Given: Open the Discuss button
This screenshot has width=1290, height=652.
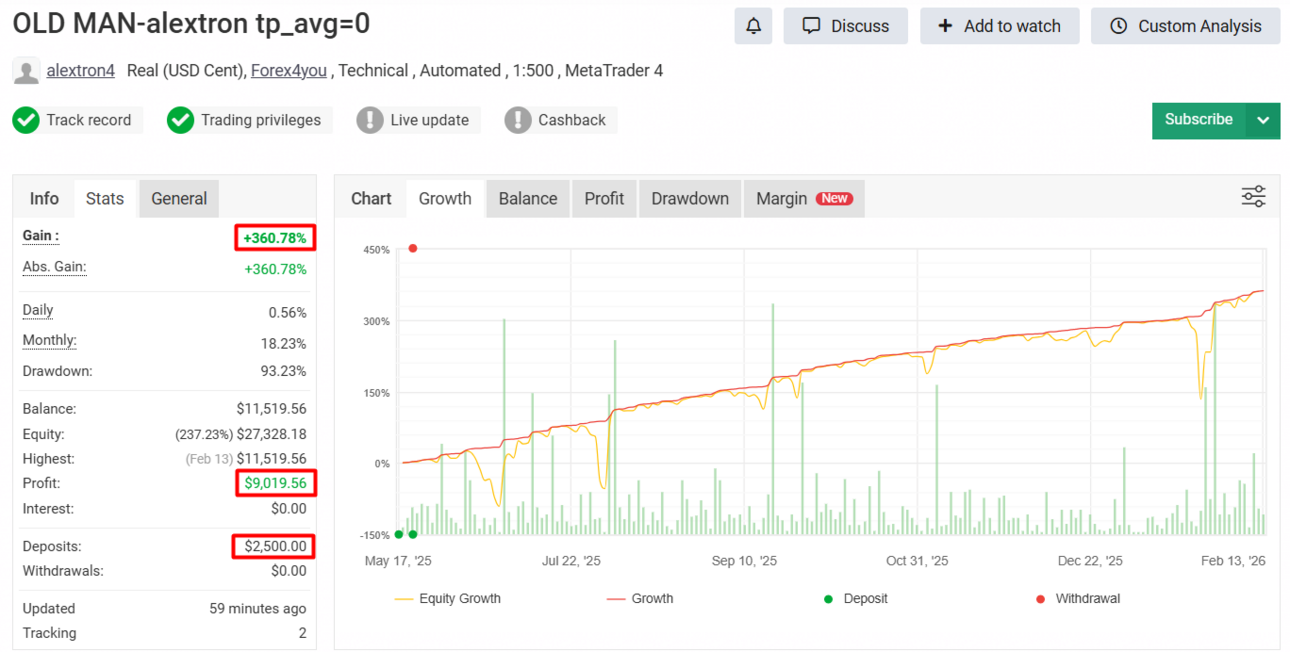Looking at the screenshot, I should (x=846, y=26).
